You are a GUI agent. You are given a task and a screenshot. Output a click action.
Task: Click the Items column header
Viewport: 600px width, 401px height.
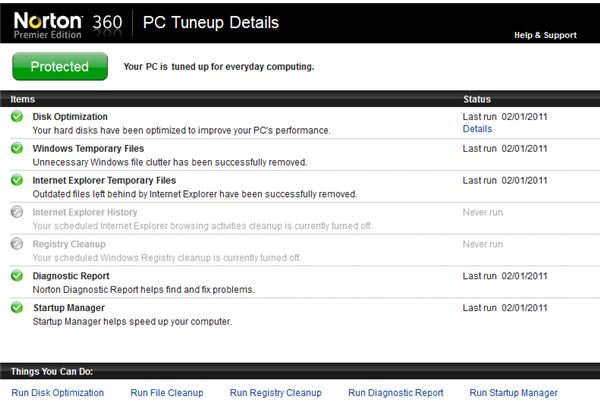pyautogui.click(x=23, y=99)
